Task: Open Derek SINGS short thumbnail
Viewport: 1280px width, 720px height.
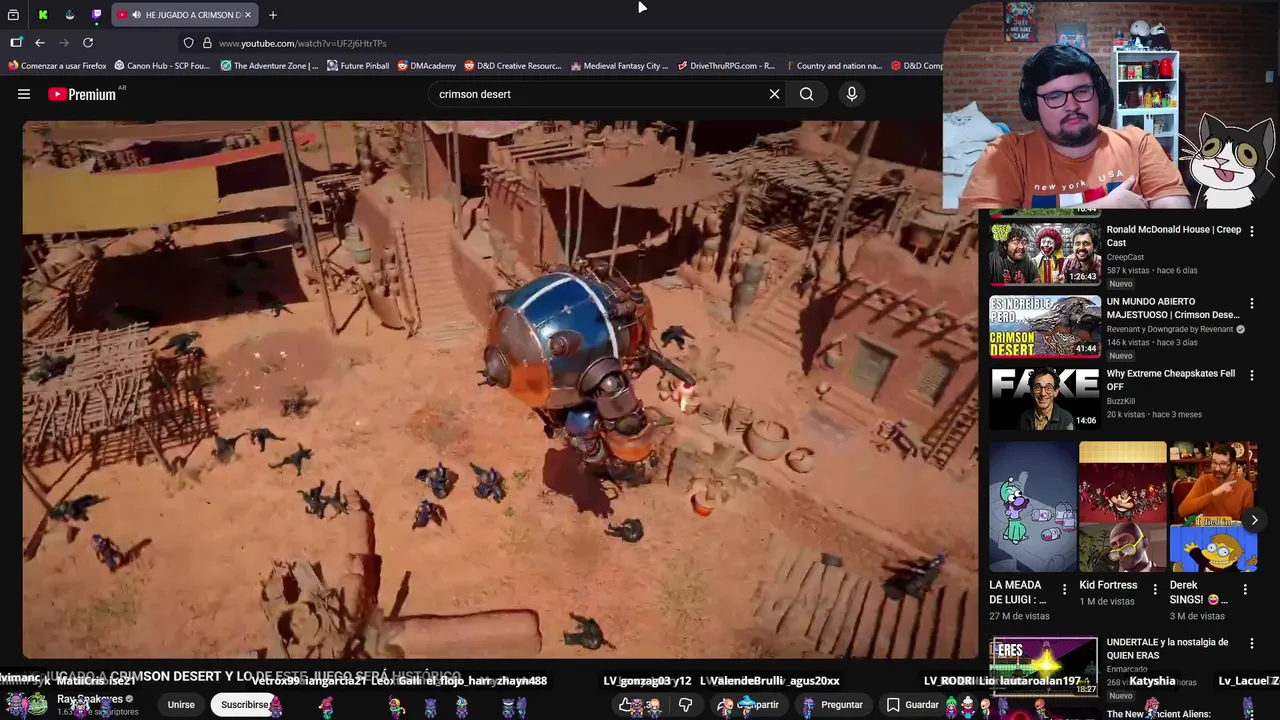Action: 1213,507
